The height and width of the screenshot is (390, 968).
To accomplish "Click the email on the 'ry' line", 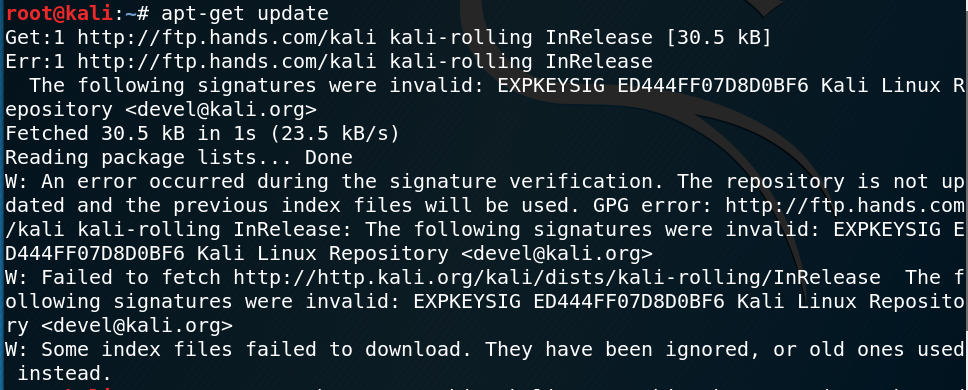I will 136,326.
